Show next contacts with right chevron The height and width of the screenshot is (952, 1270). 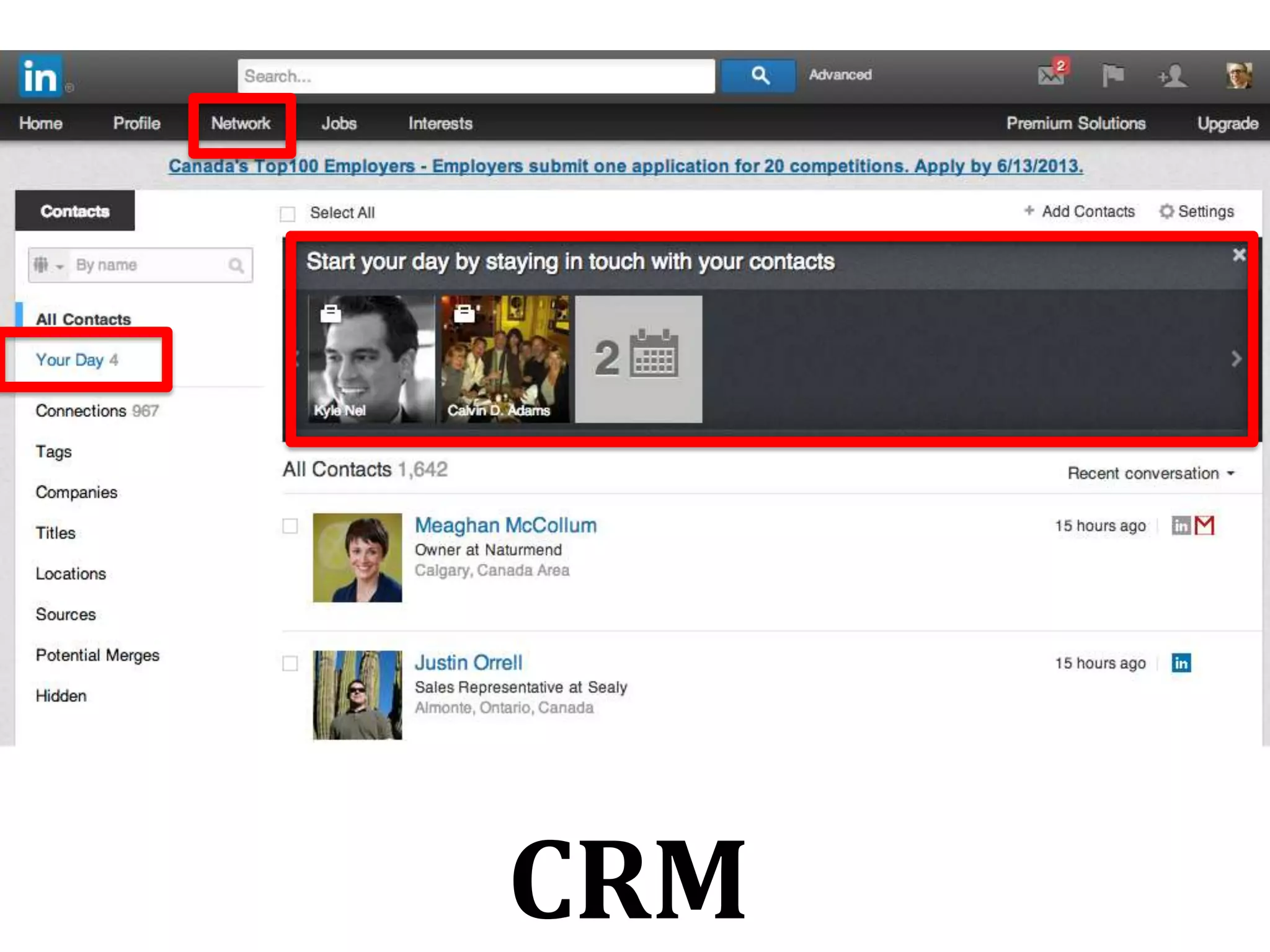pyautogui.click(x=1236, y=359)
